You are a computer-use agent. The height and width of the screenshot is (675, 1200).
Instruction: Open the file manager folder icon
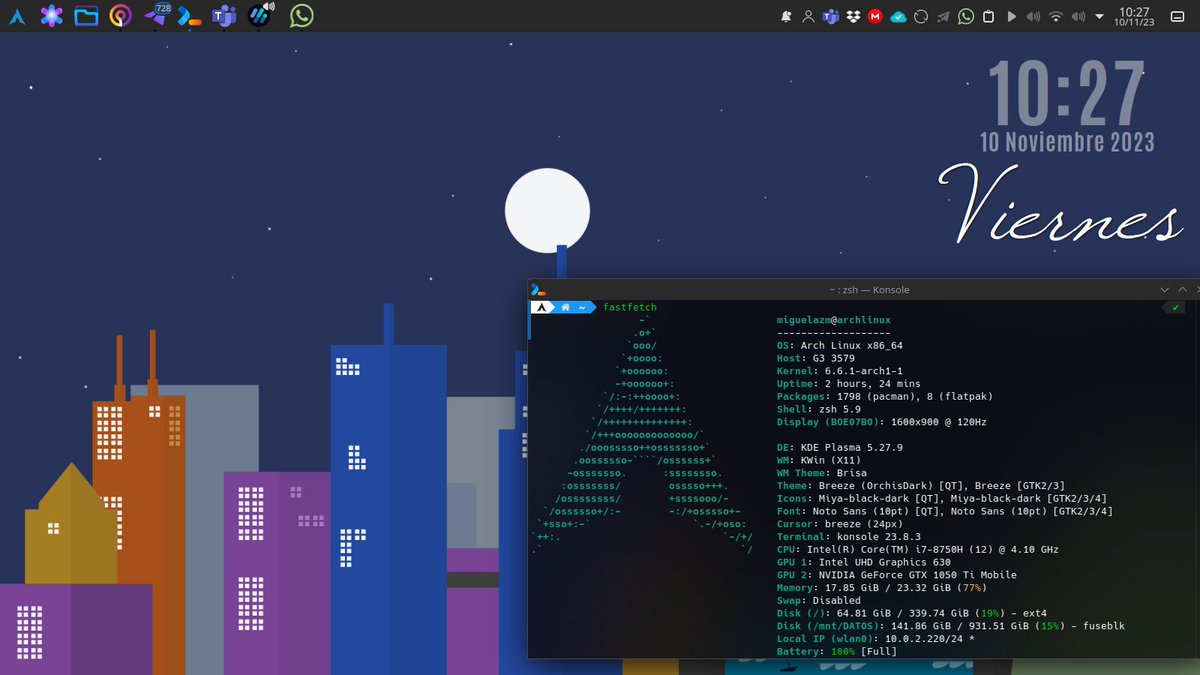(86, 16)
